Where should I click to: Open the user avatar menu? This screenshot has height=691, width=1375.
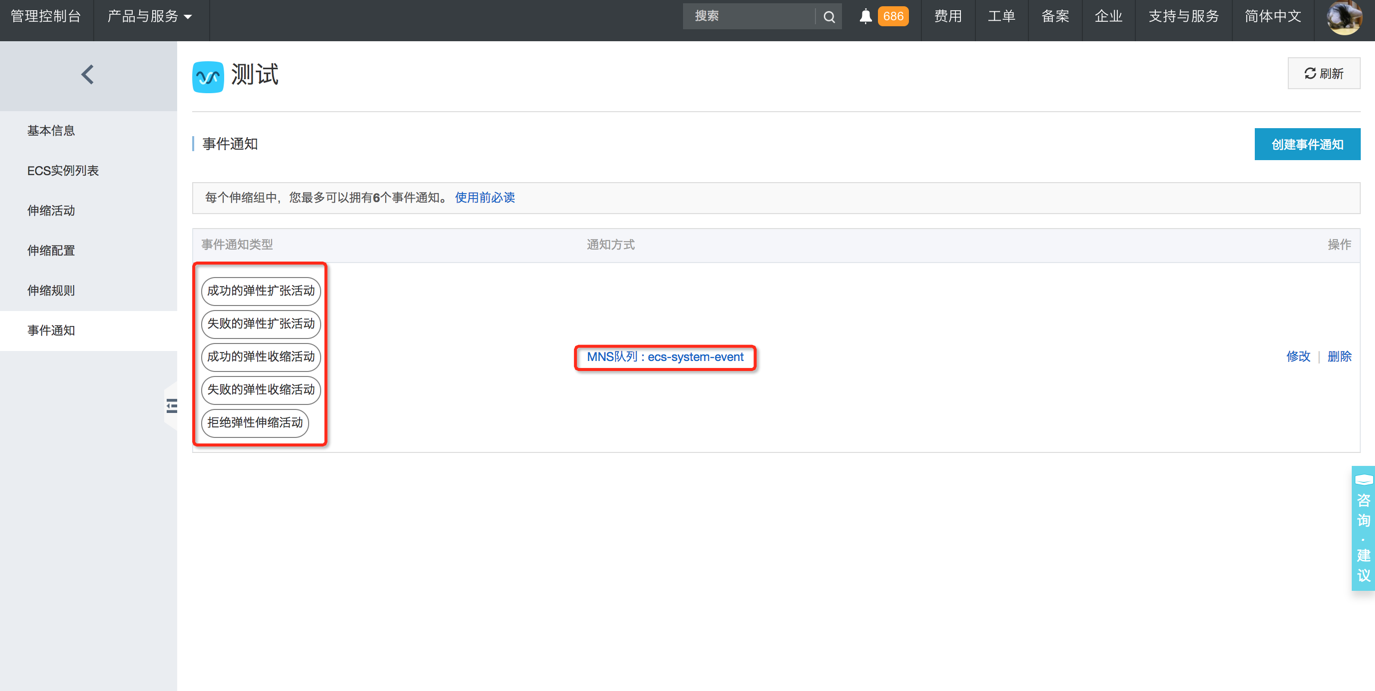(1344, 17)
